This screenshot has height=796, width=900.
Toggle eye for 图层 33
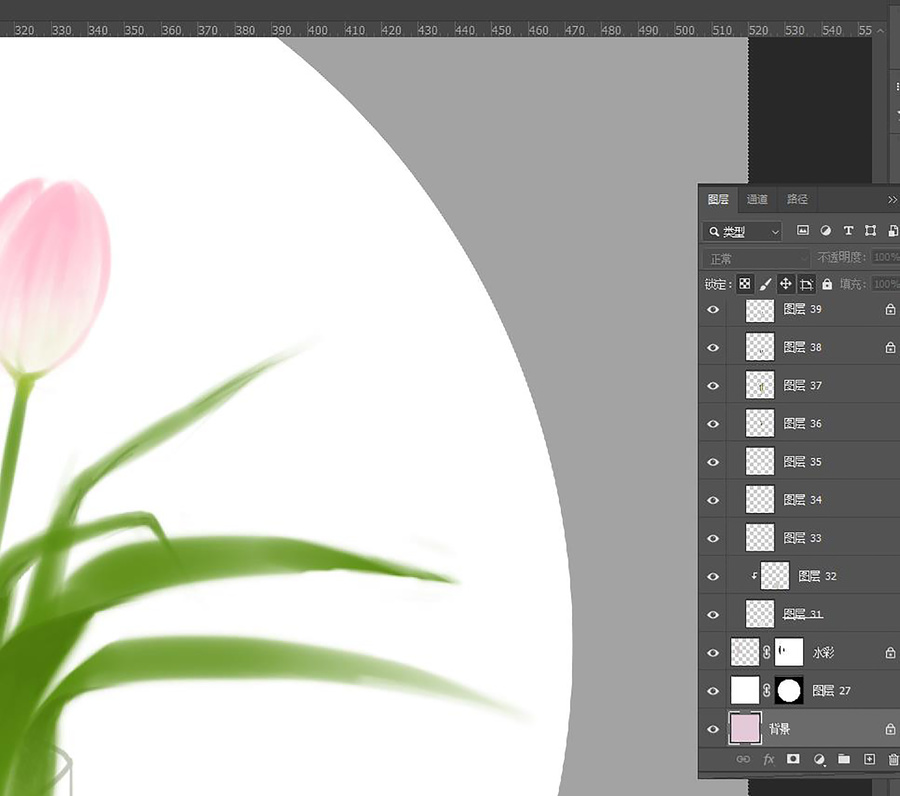click(713, 538)
